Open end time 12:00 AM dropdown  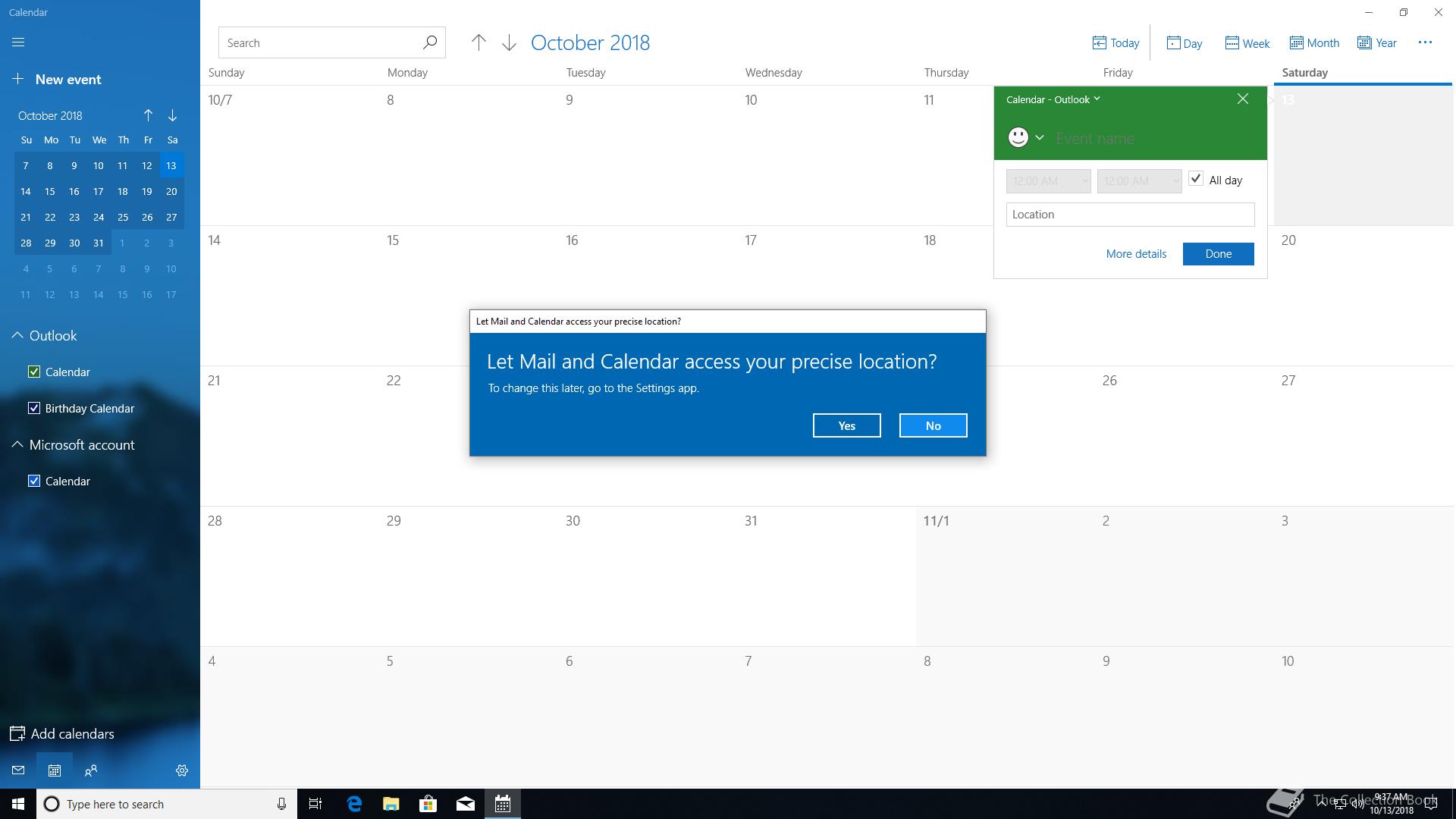point(1140,181)
